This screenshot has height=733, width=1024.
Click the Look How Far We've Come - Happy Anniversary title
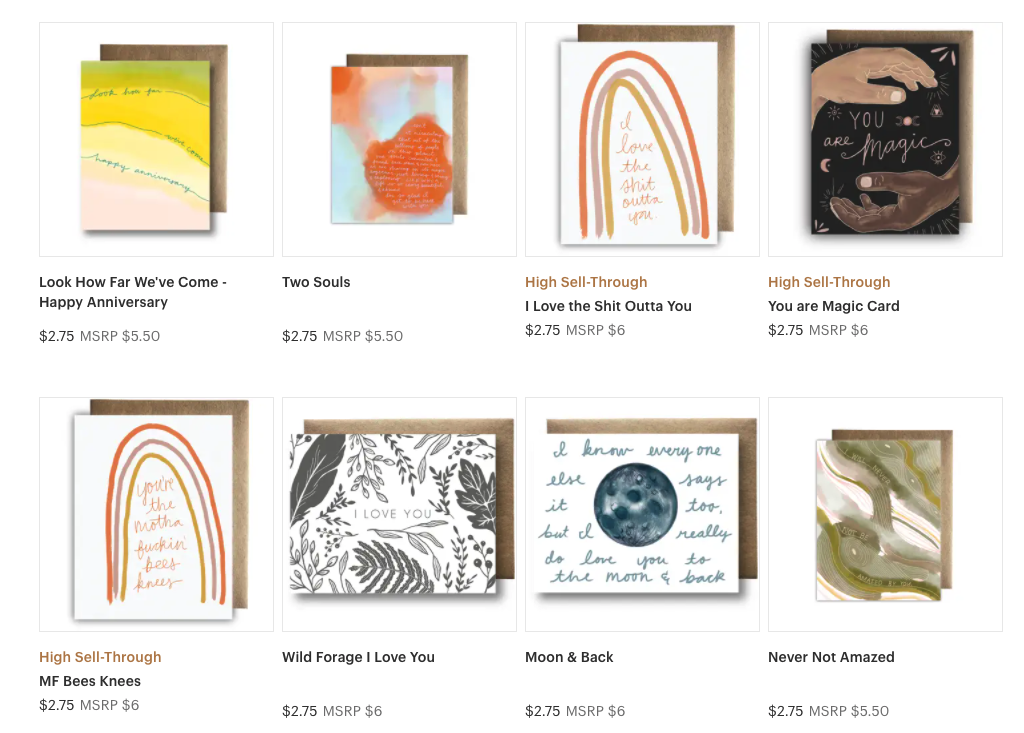click(x=133, y=292)
